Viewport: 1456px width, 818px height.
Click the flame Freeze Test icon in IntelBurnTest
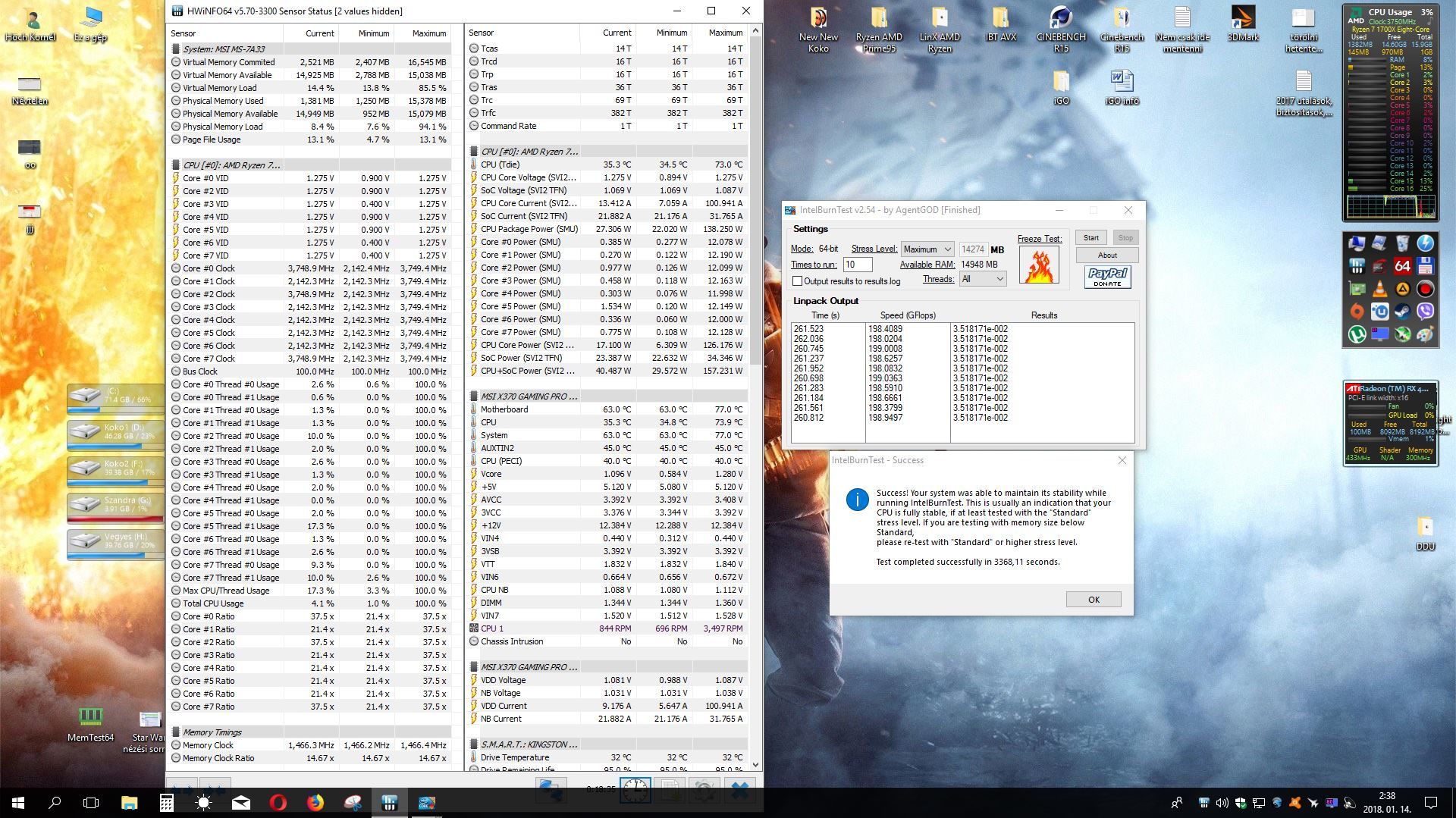click(x=1038, y=266)
